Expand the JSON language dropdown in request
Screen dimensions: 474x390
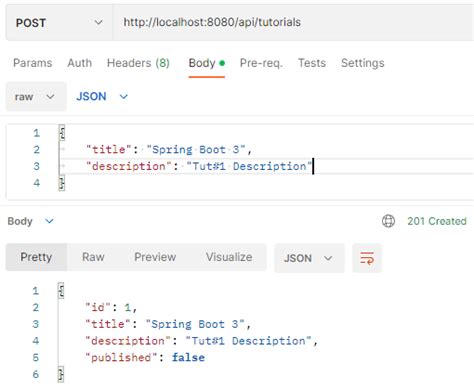pos(102,97)
